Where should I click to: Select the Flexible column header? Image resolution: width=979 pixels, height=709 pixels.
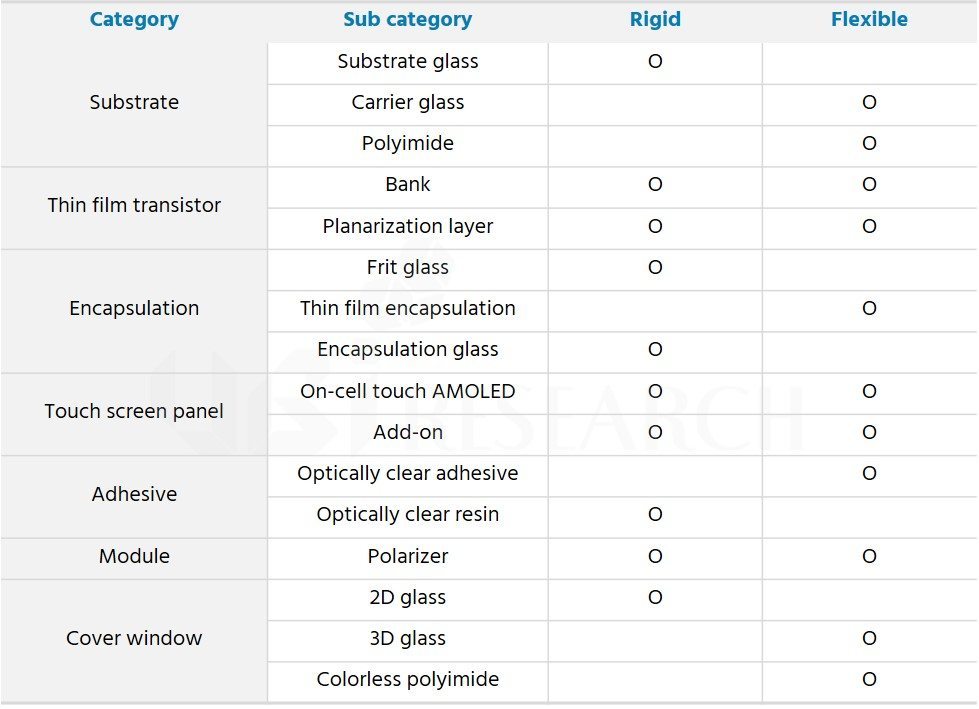[869, 19]
